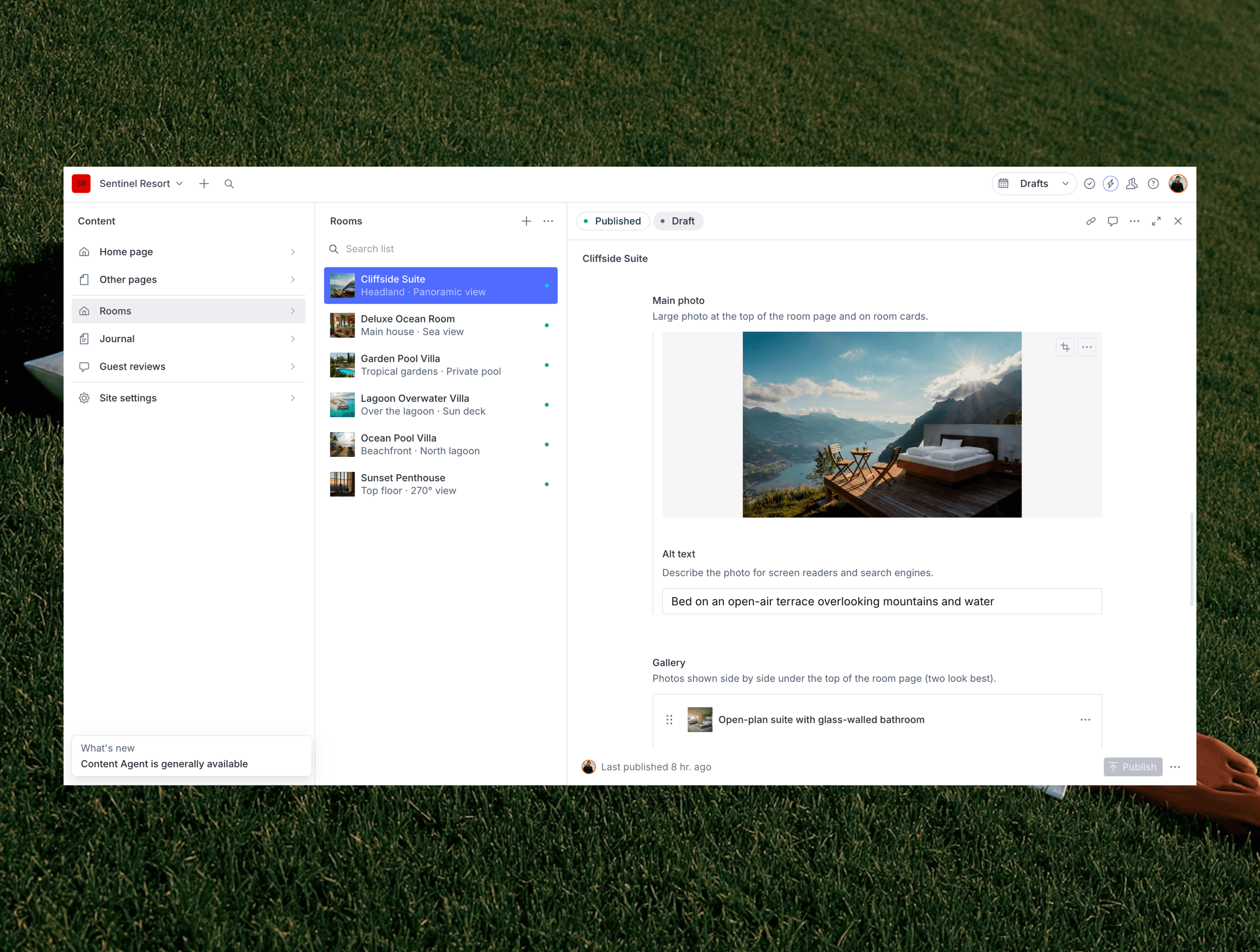Open Site settings in the sidebar
1260x952 pixels.
tap(188, 398)
